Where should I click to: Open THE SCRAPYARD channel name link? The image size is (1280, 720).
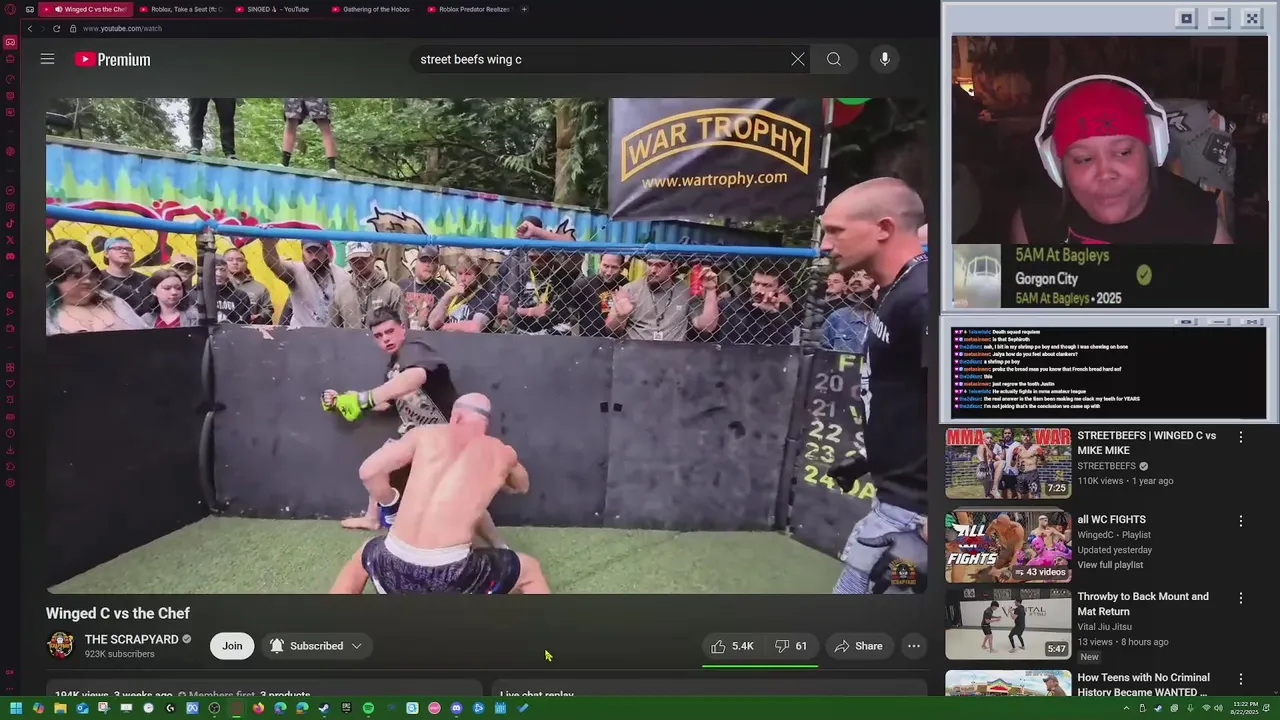pos(131,639)
